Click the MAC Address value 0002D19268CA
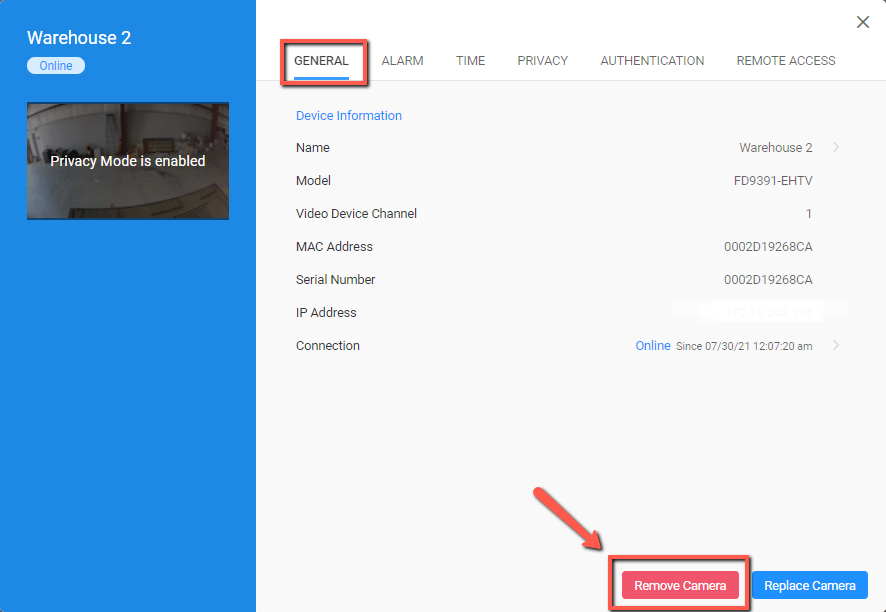This screenshot has width=886, height=612. [x=768, y=246]
